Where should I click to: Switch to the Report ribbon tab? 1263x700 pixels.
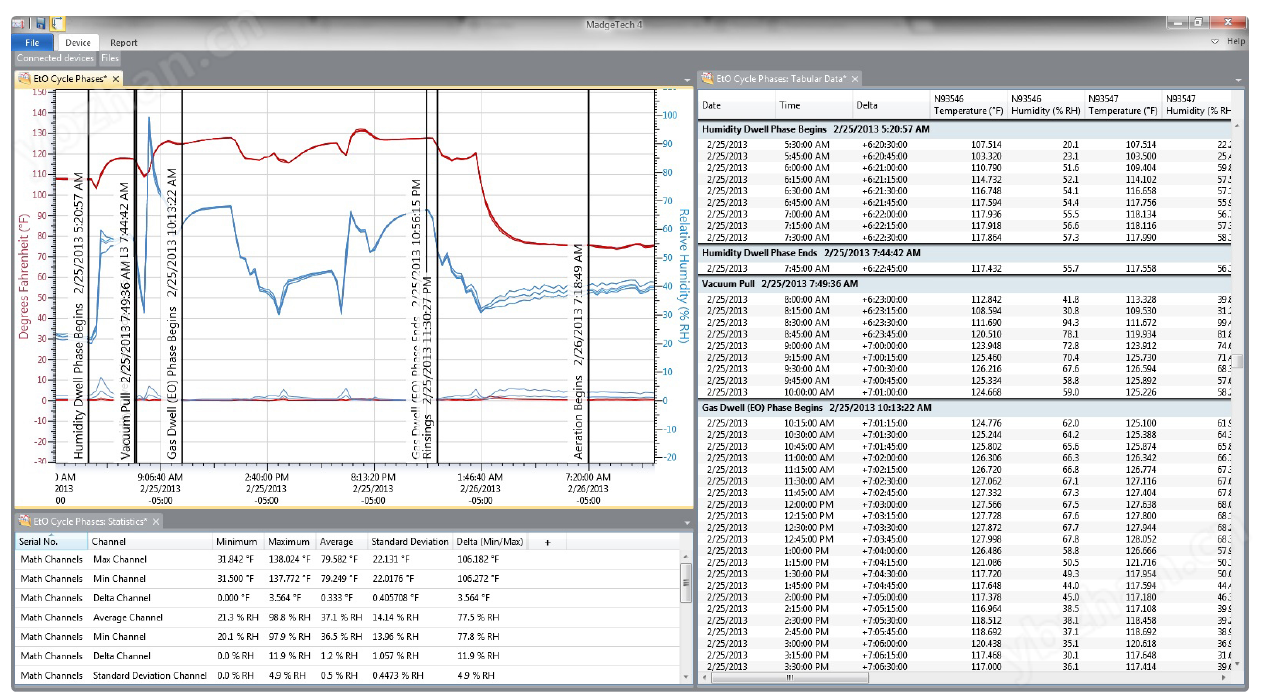pos(124,42)
